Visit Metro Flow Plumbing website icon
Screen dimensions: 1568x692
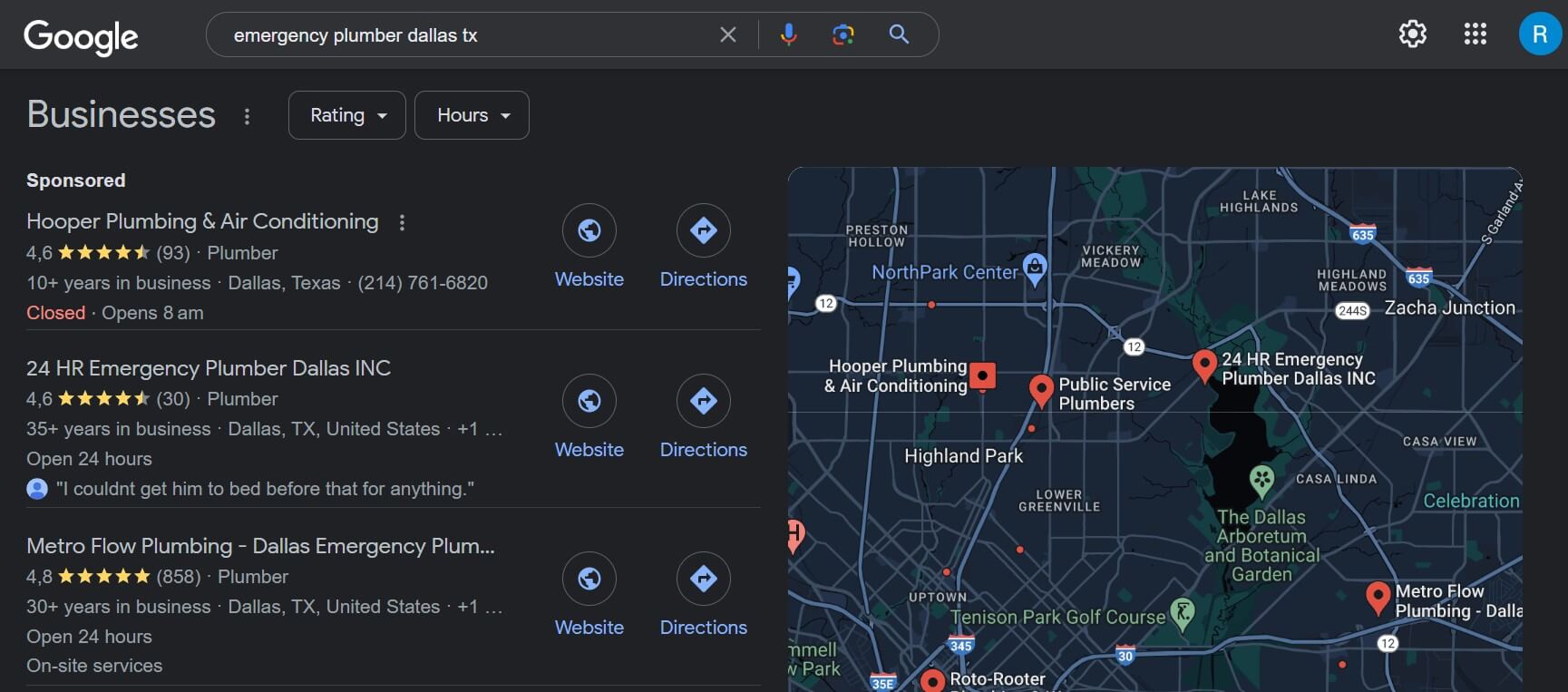[x=589, y=579]
